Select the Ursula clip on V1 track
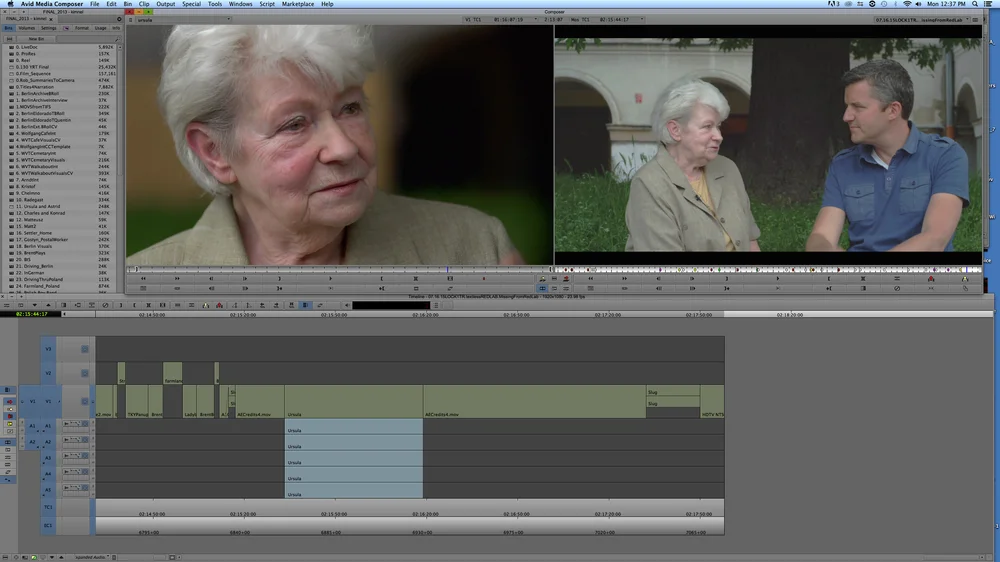This screenshot has height=562, width=1000. pos(354,401)
